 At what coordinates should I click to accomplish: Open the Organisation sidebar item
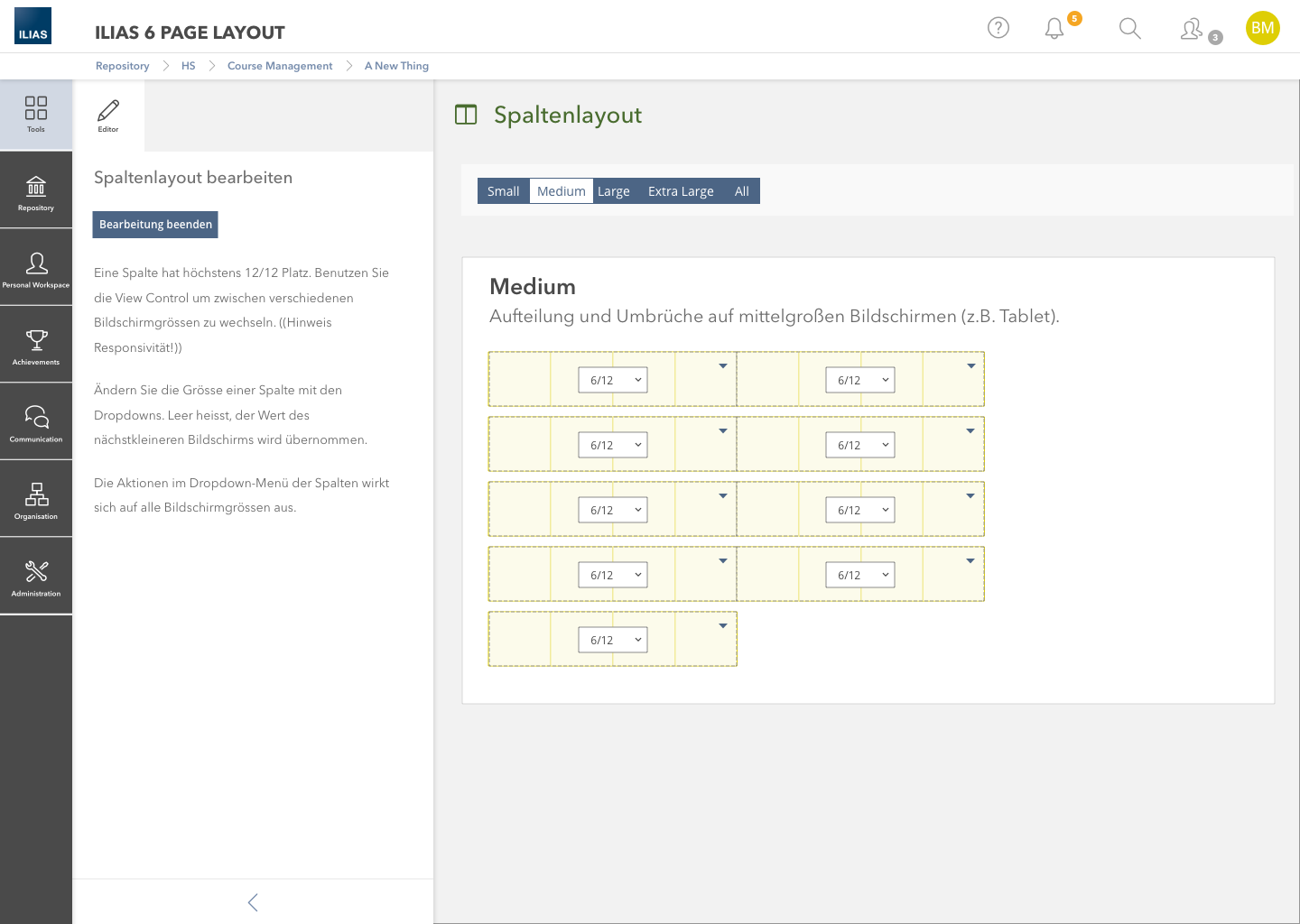pyautogui.click(x=36, y=501)
